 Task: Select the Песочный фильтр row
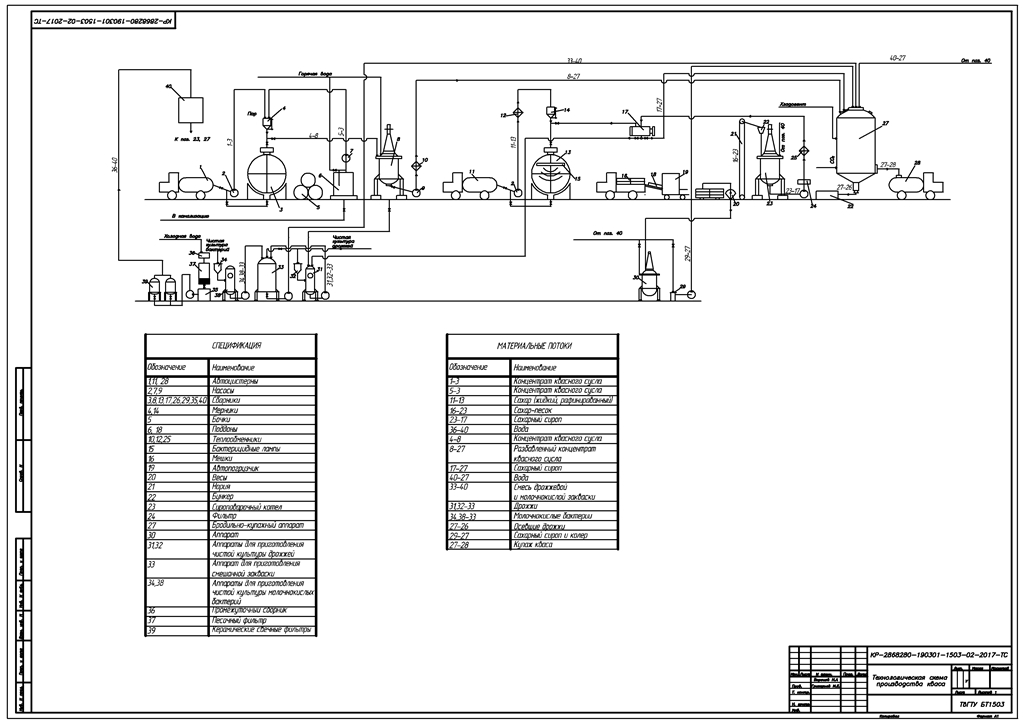pos(231,620)
